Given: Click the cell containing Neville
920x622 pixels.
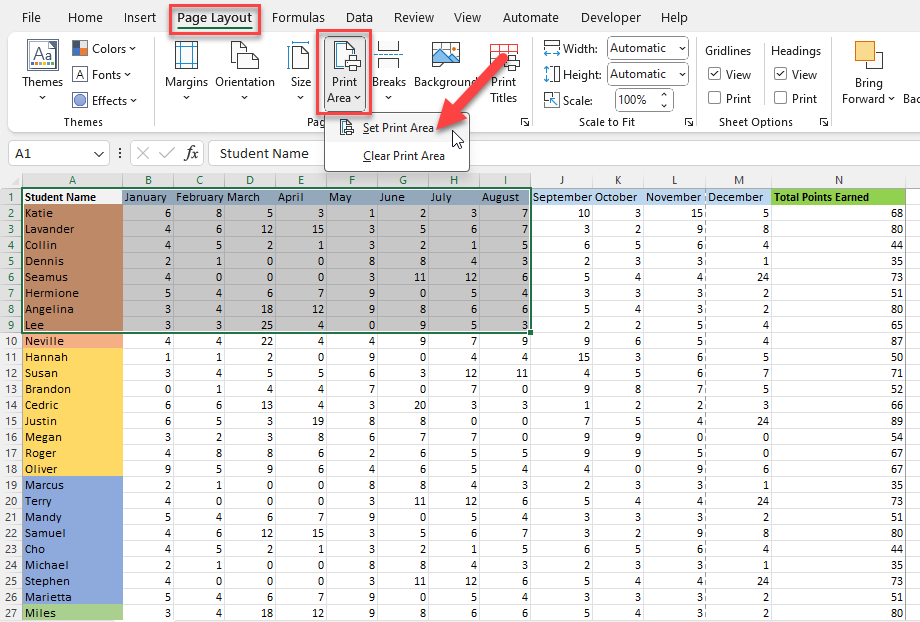Looking at the screenshot, I should pyautogui.click(x=72, y=341).
